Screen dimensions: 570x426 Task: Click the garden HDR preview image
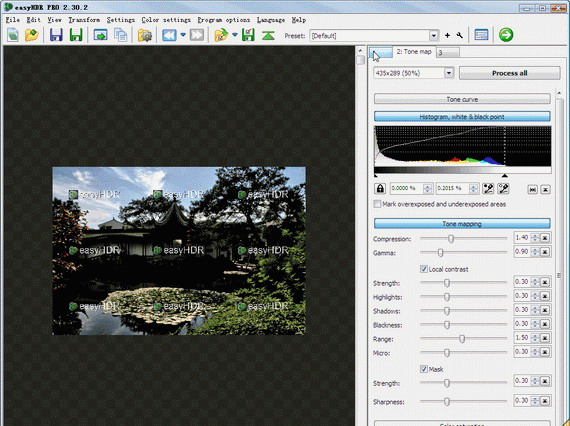tap(179, 251)
